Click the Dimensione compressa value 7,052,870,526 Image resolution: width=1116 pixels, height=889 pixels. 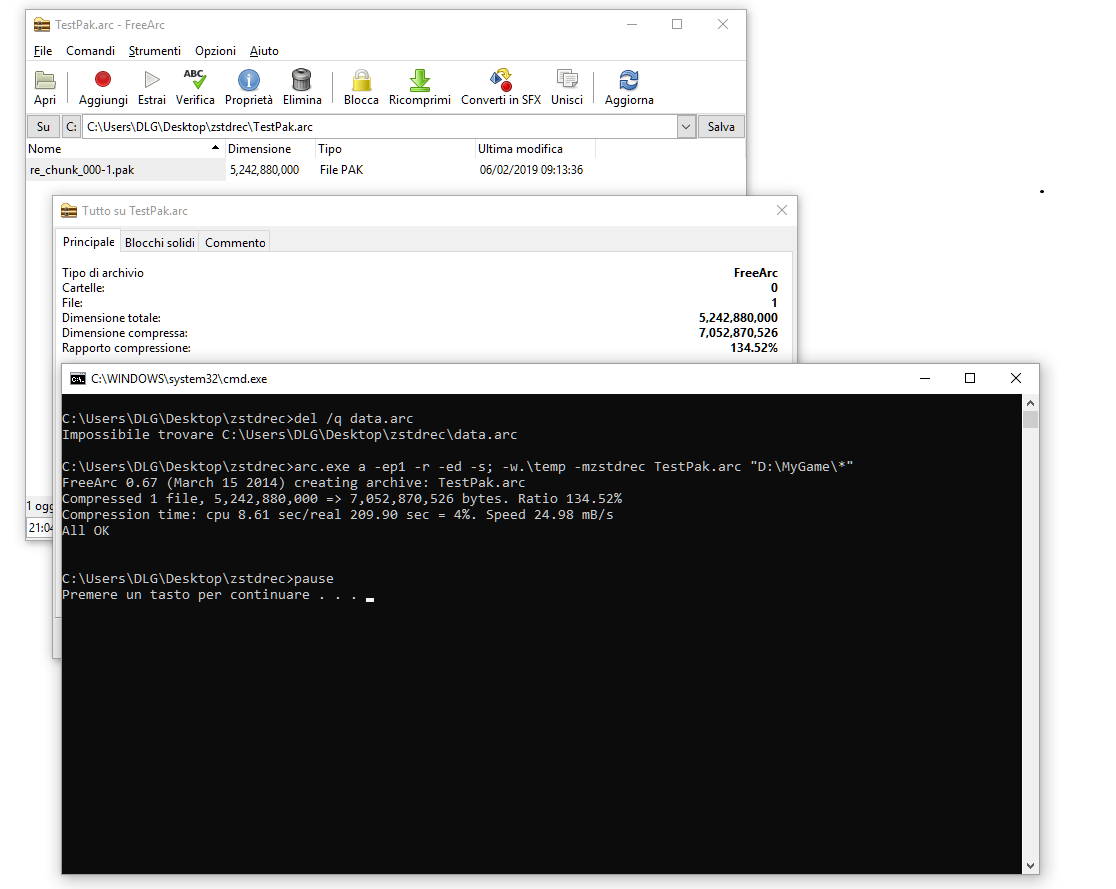coord(738,333)
